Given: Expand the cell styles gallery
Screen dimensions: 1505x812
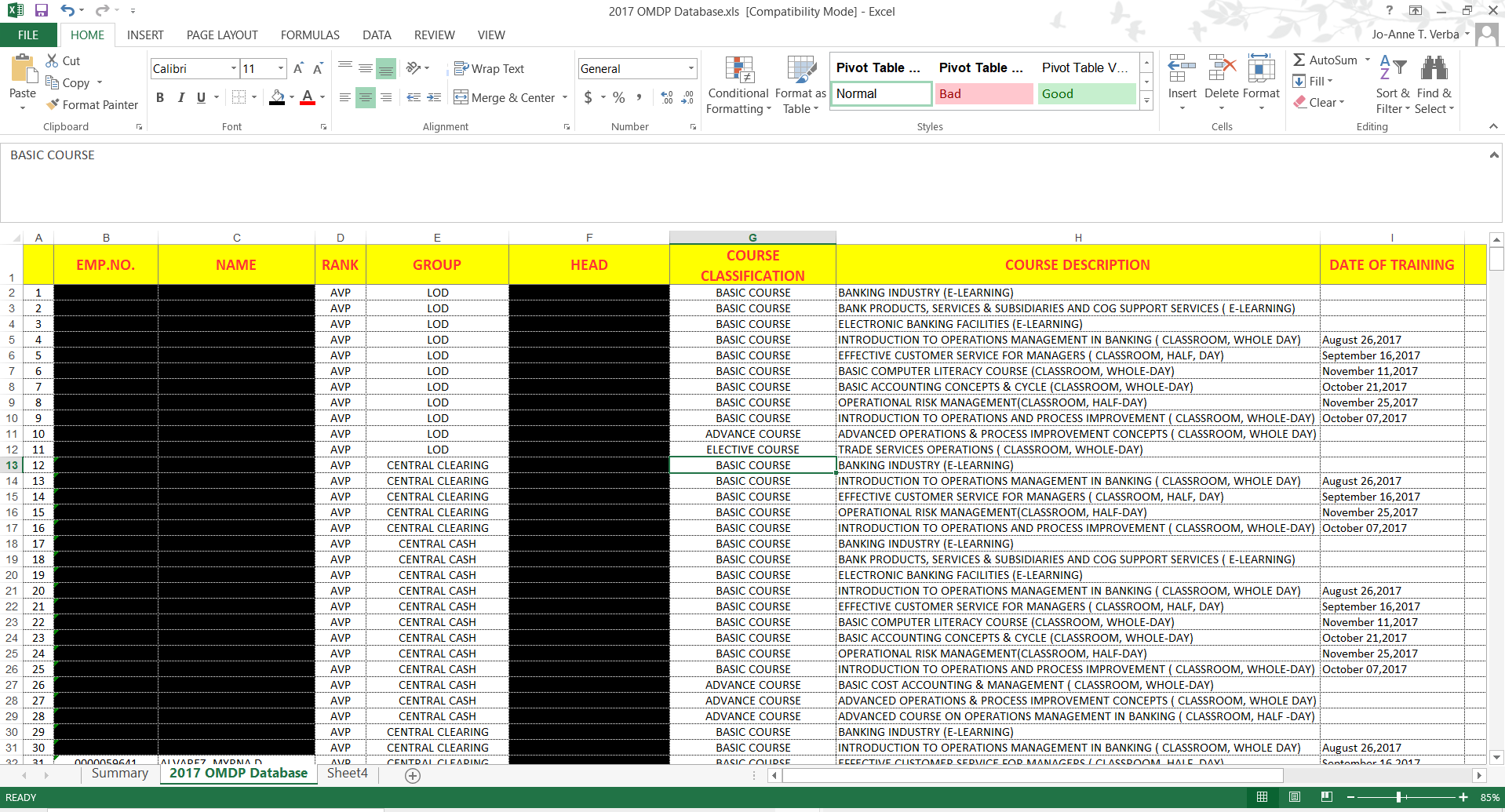Looking at the screenshot, I should click(1146, 101).
